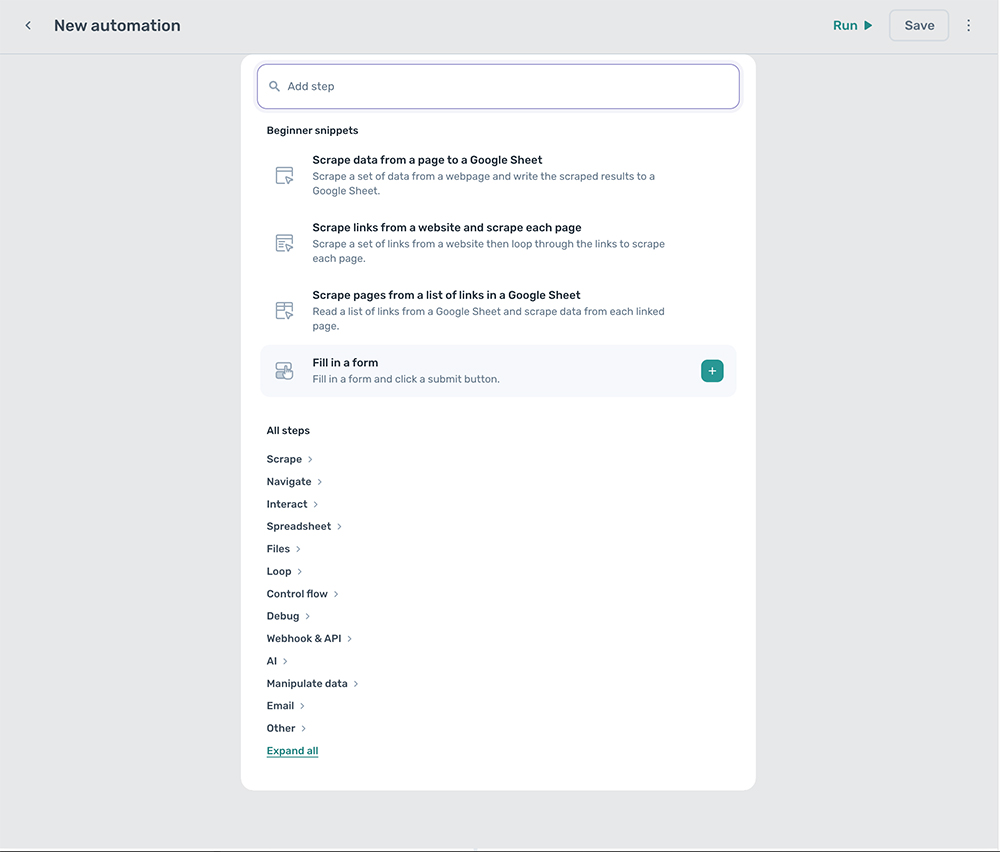The height and width of the screenshot is (852, 1000).
Task: Click the Beginner snippets heading
Action: click(x=312, y=130)
